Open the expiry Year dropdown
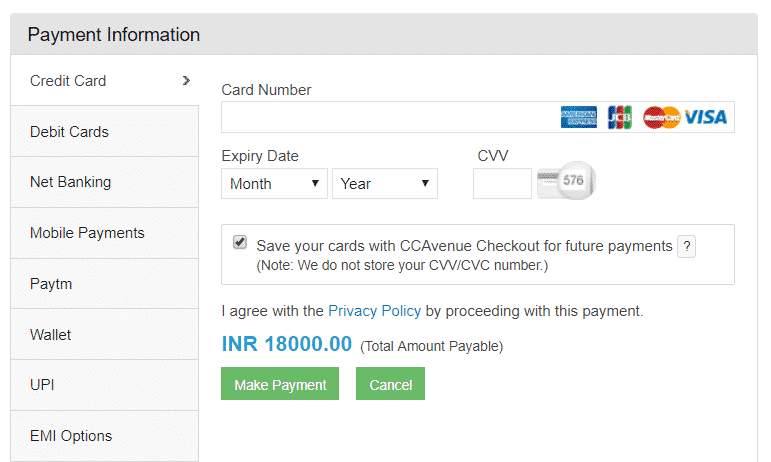The height and width of the screenshot is (462, 771). point(385,184)
